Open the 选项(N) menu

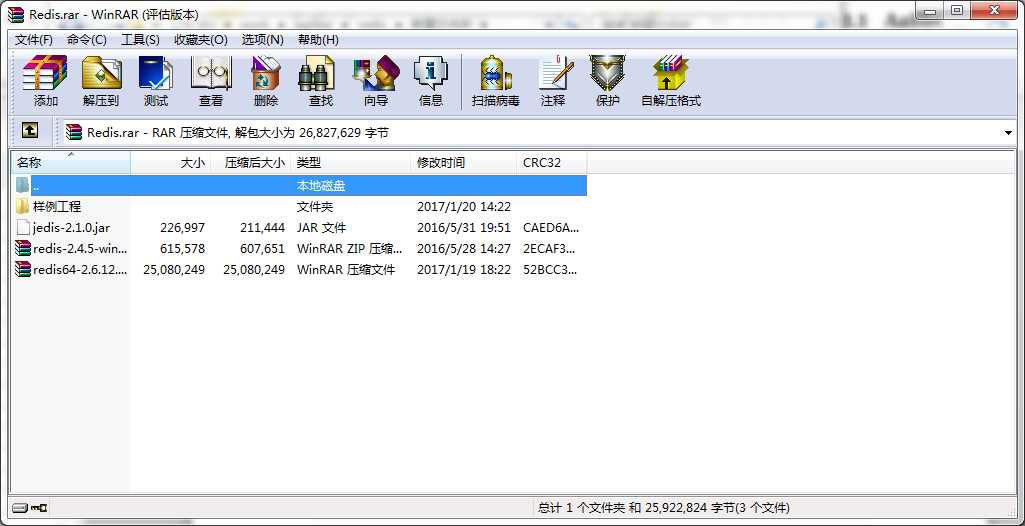click(263, 40)
